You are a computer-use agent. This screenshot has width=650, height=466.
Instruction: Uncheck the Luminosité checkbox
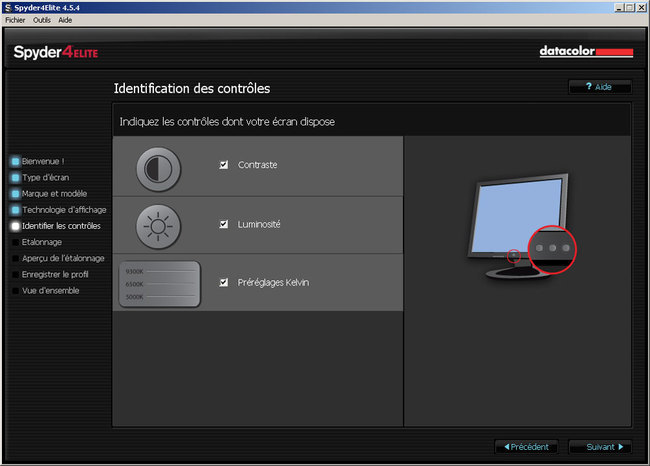223,224
